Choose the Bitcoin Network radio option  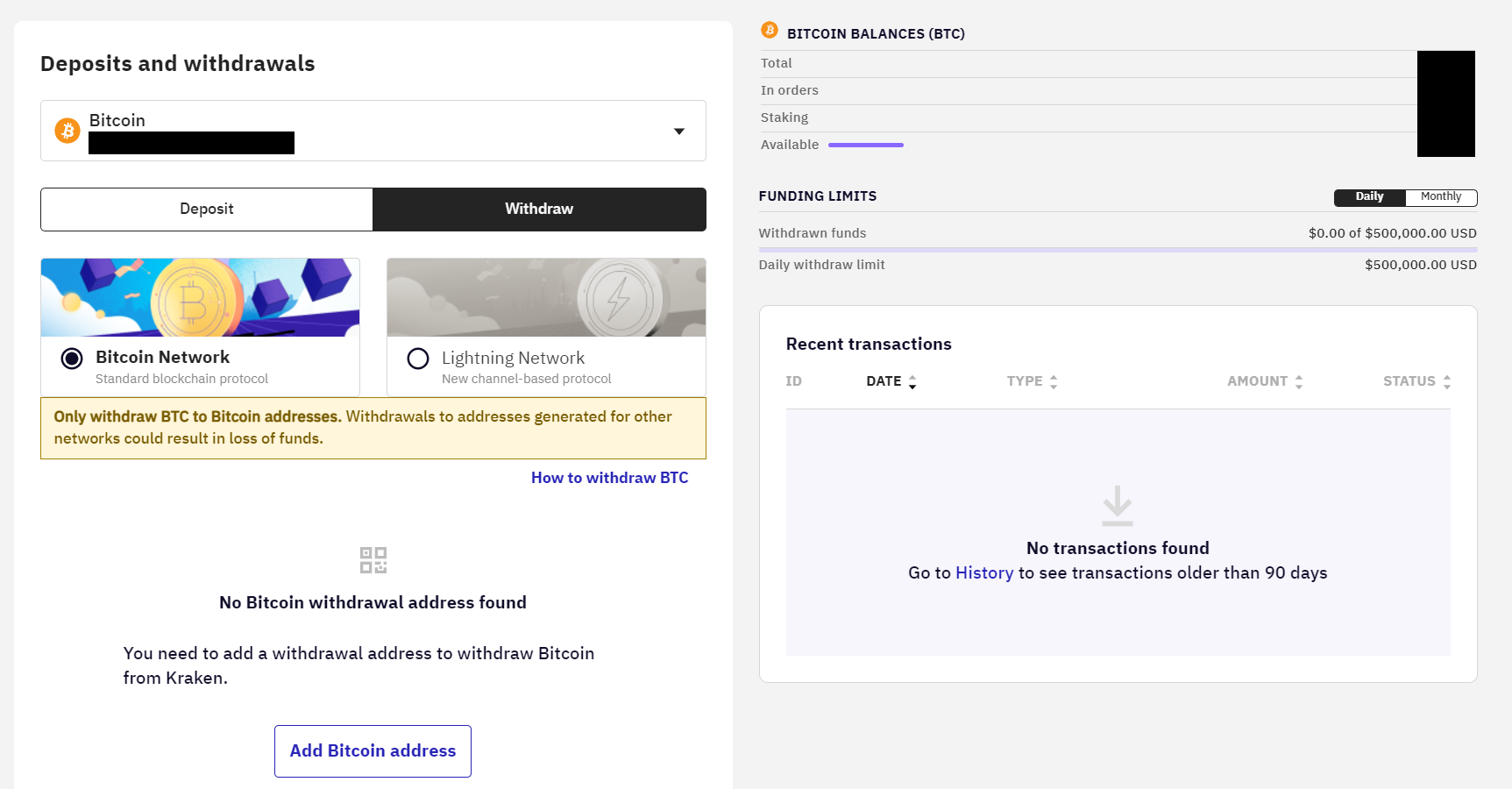(72, 359)
